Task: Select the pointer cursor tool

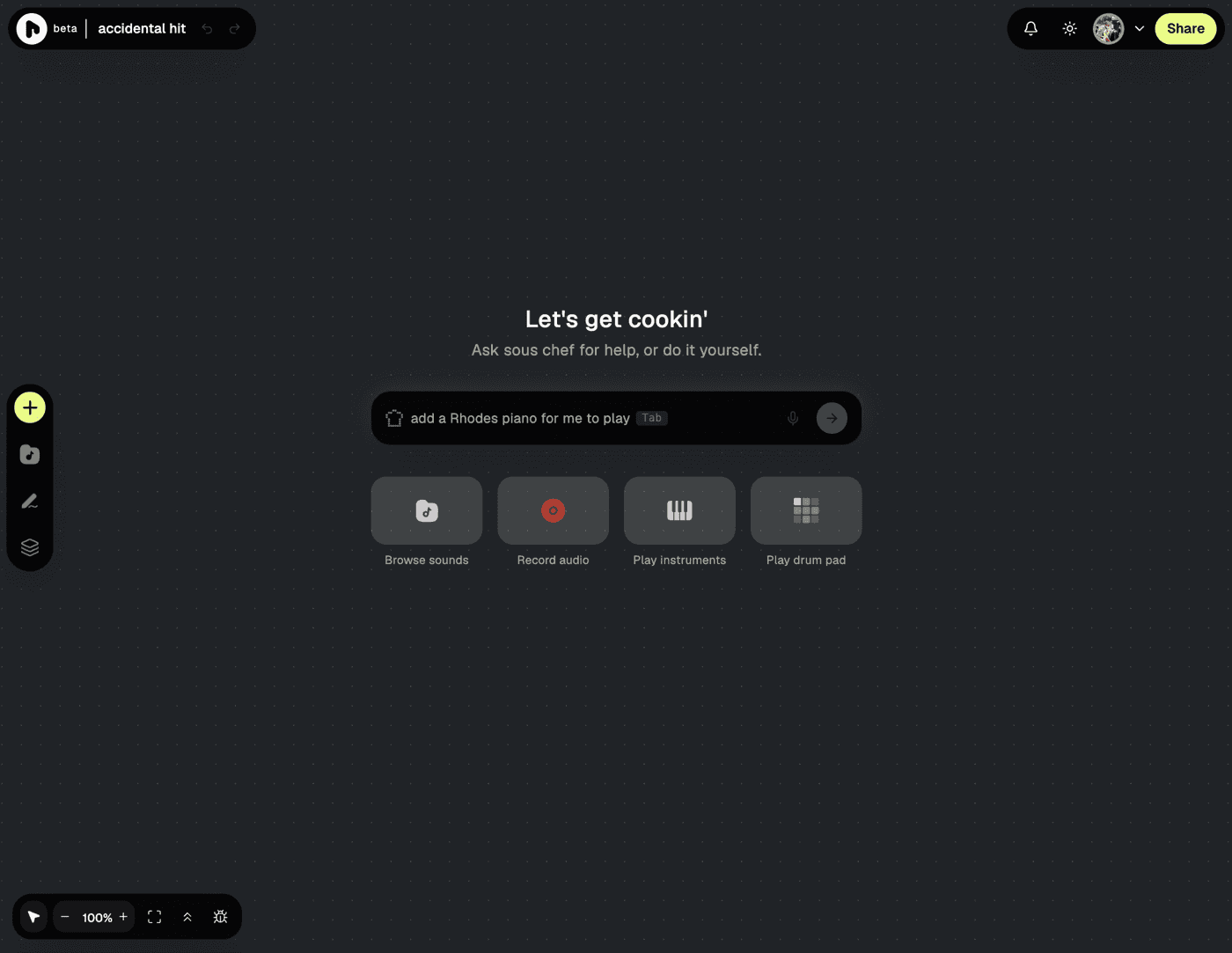Action: [33, 917]
